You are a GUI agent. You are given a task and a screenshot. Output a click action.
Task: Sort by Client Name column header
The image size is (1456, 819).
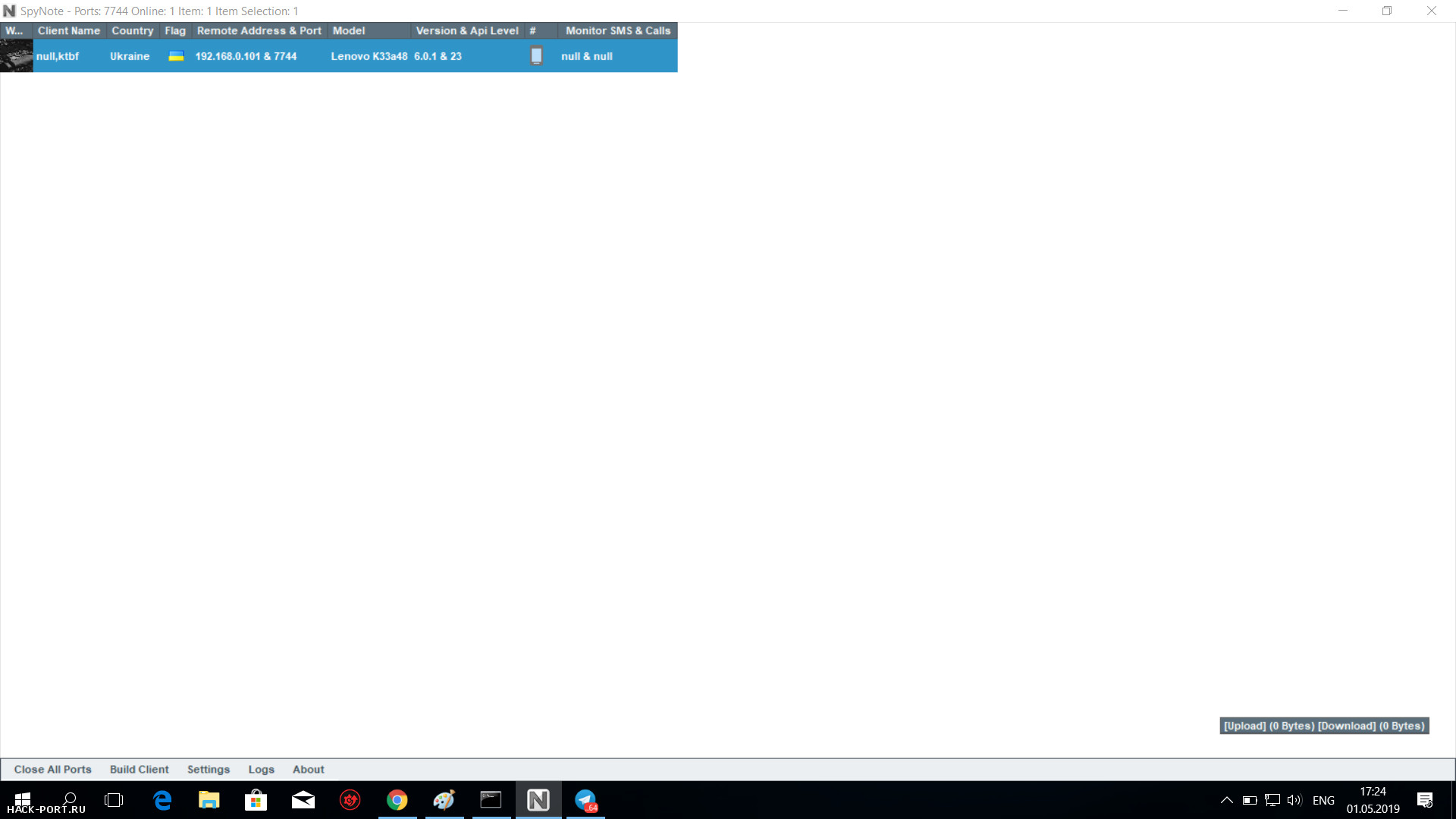click(69, 30)
